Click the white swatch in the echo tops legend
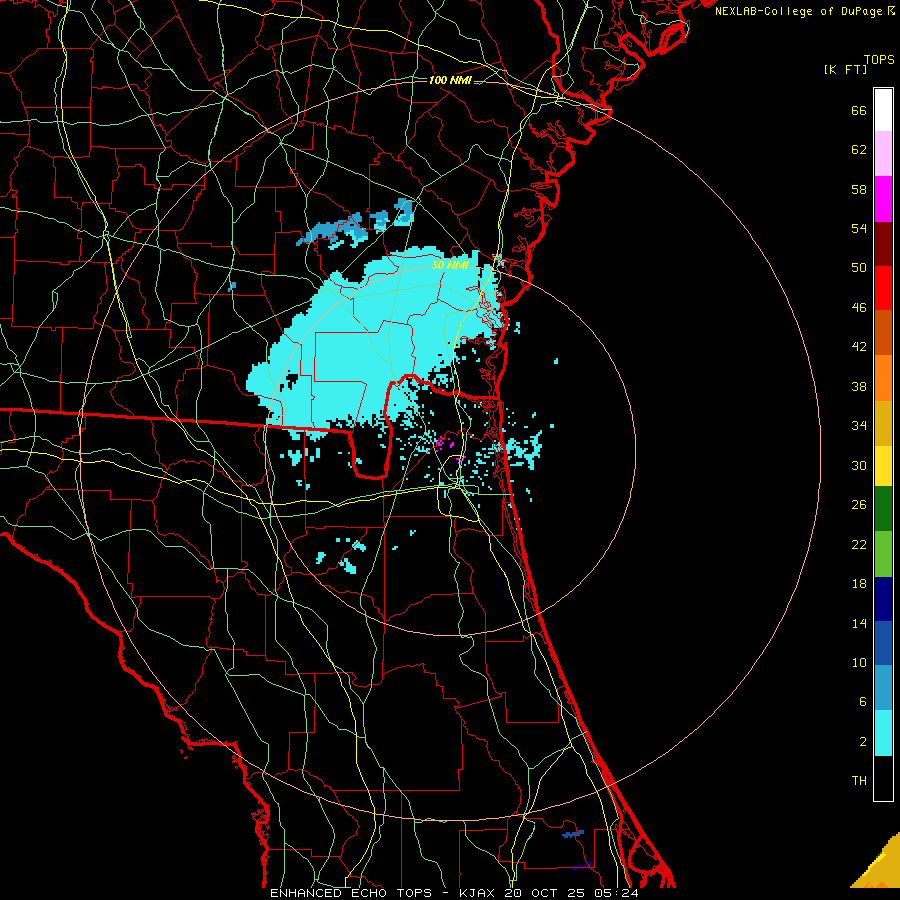The width and height of the screenshot is (900, 900). point(883,110)
